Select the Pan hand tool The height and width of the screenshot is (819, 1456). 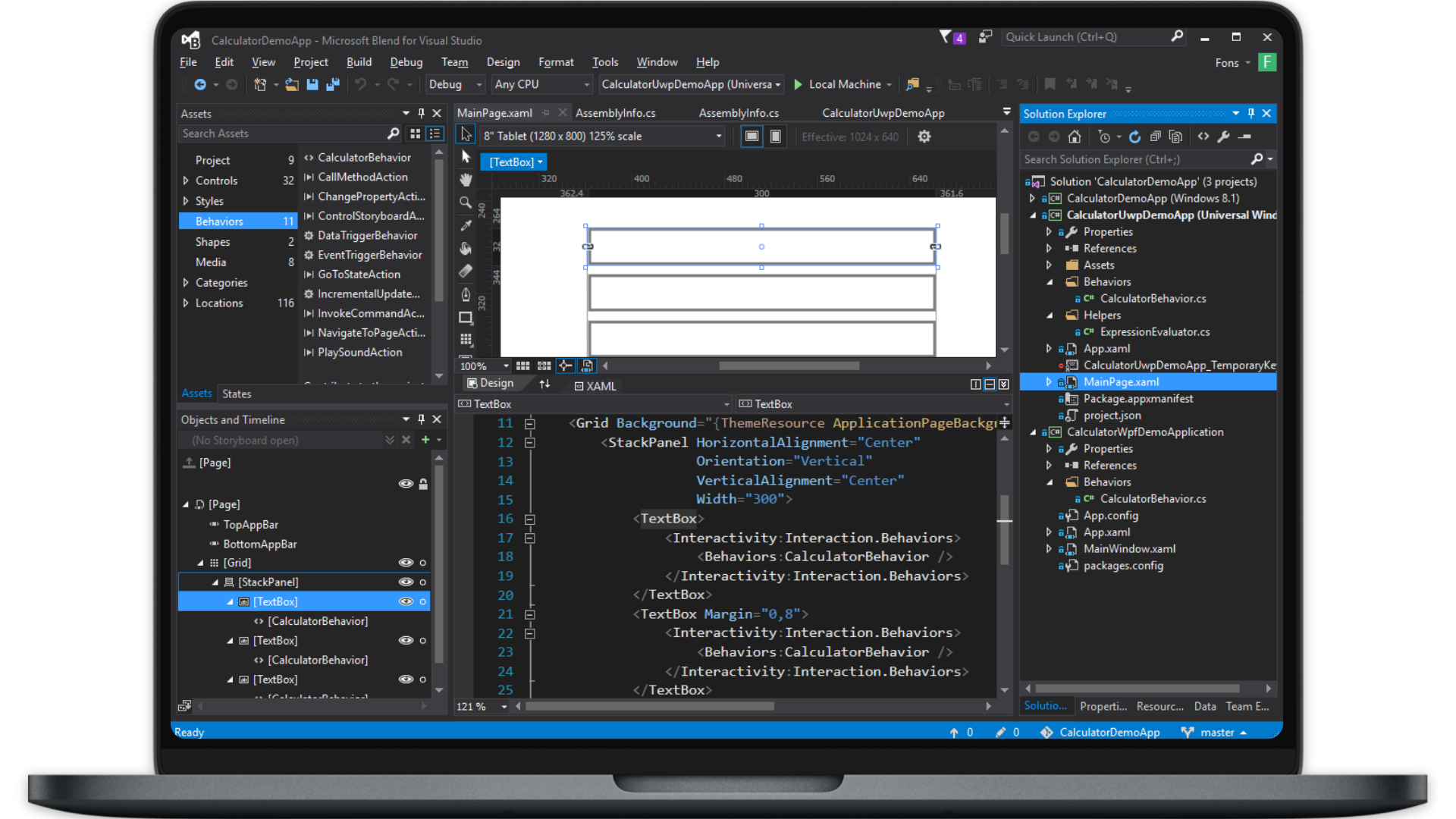[466, 180]
